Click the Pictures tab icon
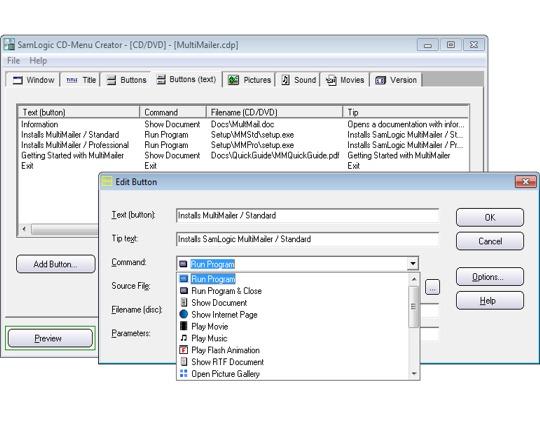The image size is (540, 423). [x=233, y=80]
